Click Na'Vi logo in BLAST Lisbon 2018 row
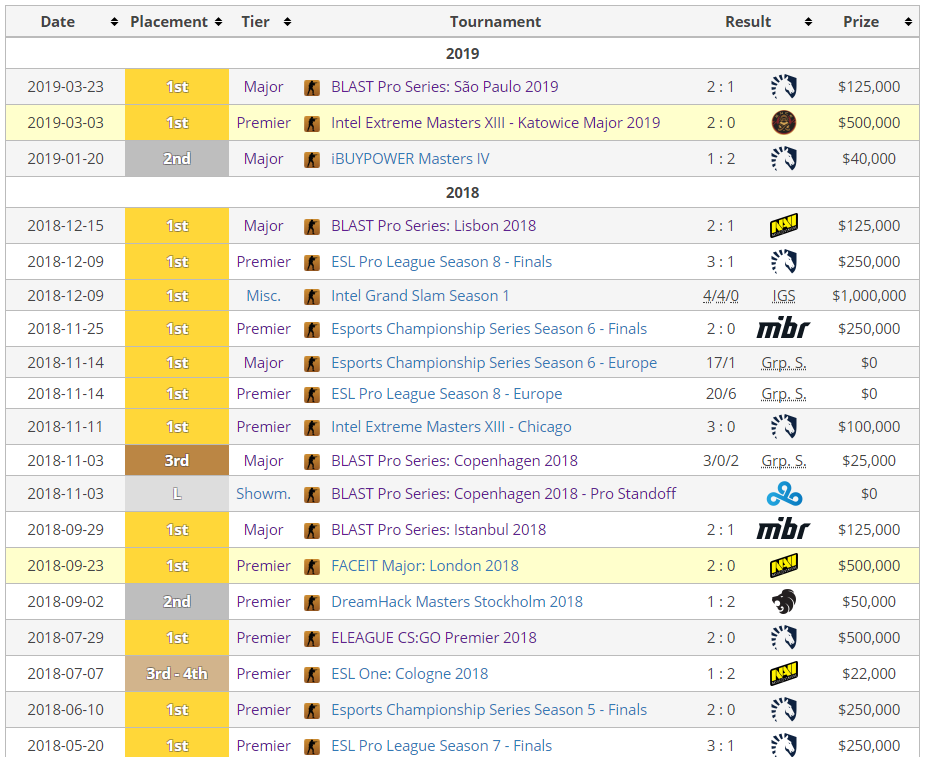Viewport: 926px width, 757px height. (x=784, y=226)
